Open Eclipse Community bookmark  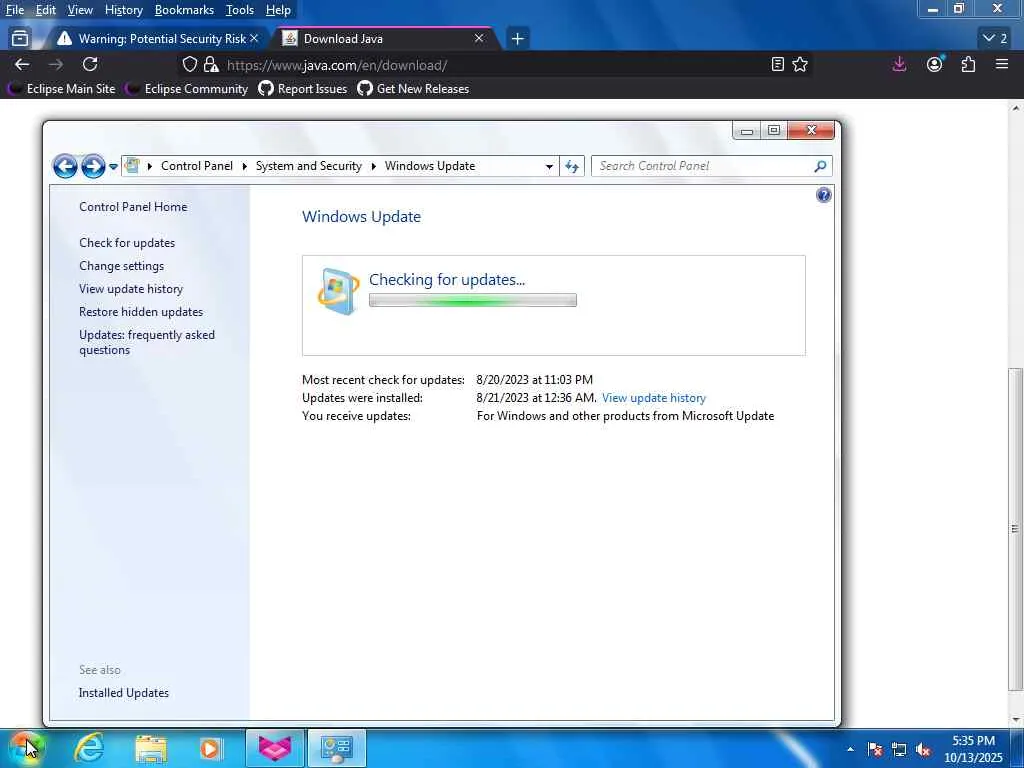[188, 89]
